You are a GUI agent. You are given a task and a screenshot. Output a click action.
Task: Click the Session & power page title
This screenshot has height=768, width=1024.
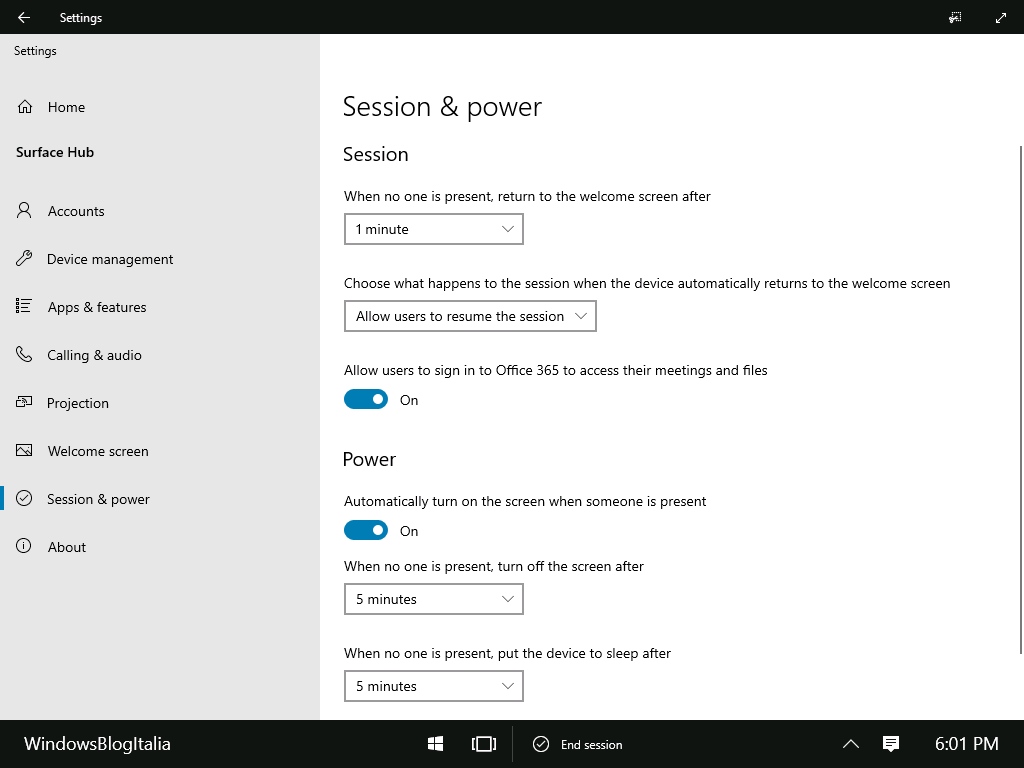click(x=442, y=107)
